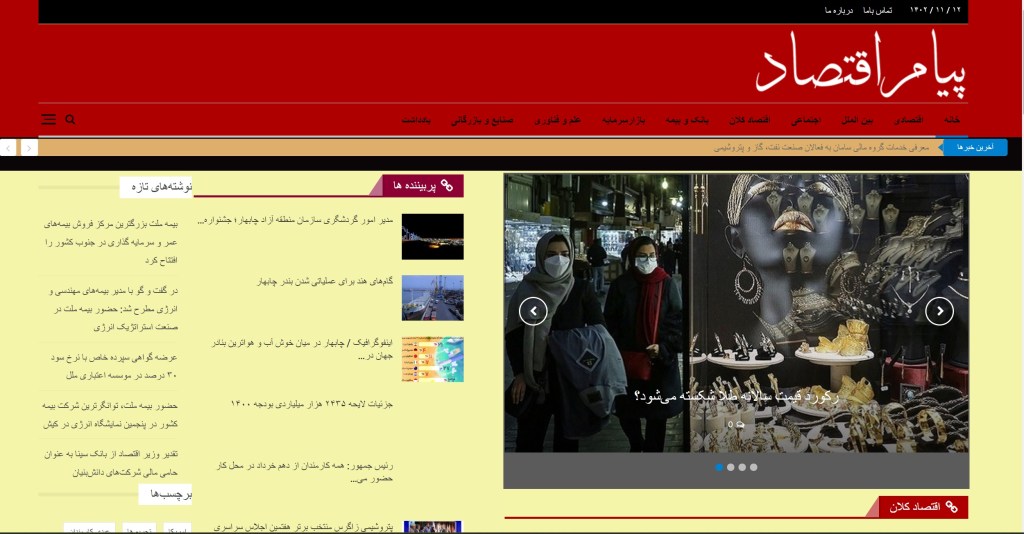The image size is (1024, 534).
Task: Click the آخرین خبرها blue label
Action: tap(973, 147)
